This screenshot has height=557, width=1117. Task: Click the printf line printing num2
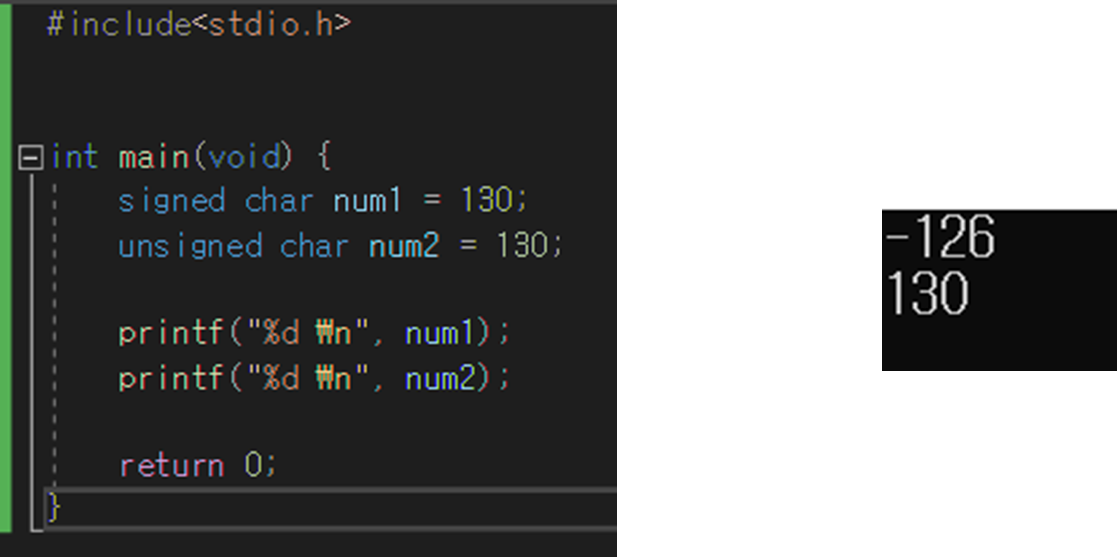pos(315,378)
